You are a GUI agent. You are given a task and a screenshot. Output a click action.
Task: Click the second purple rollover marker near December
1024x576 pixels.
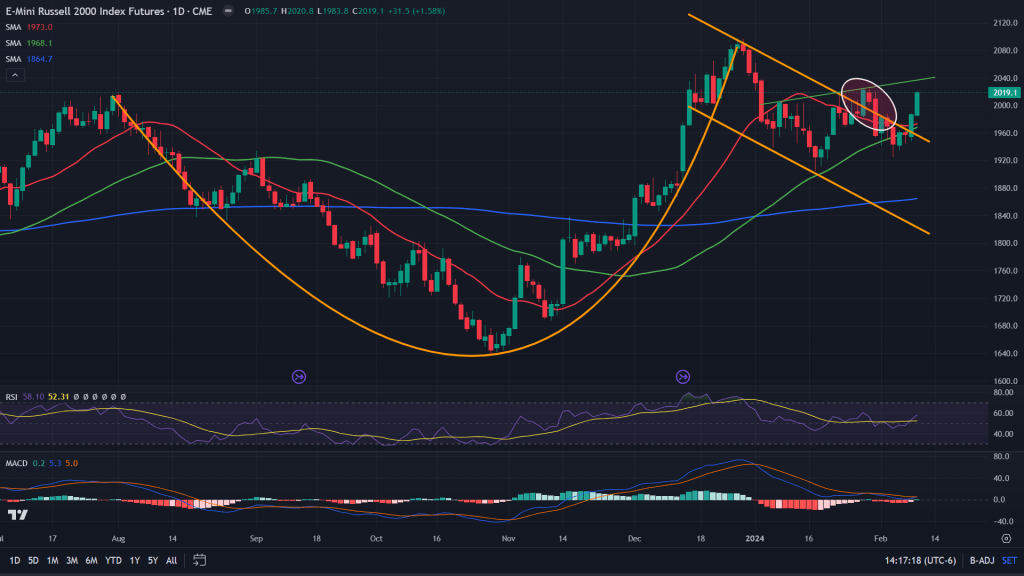pyautogui.click(x=682, y=376)
